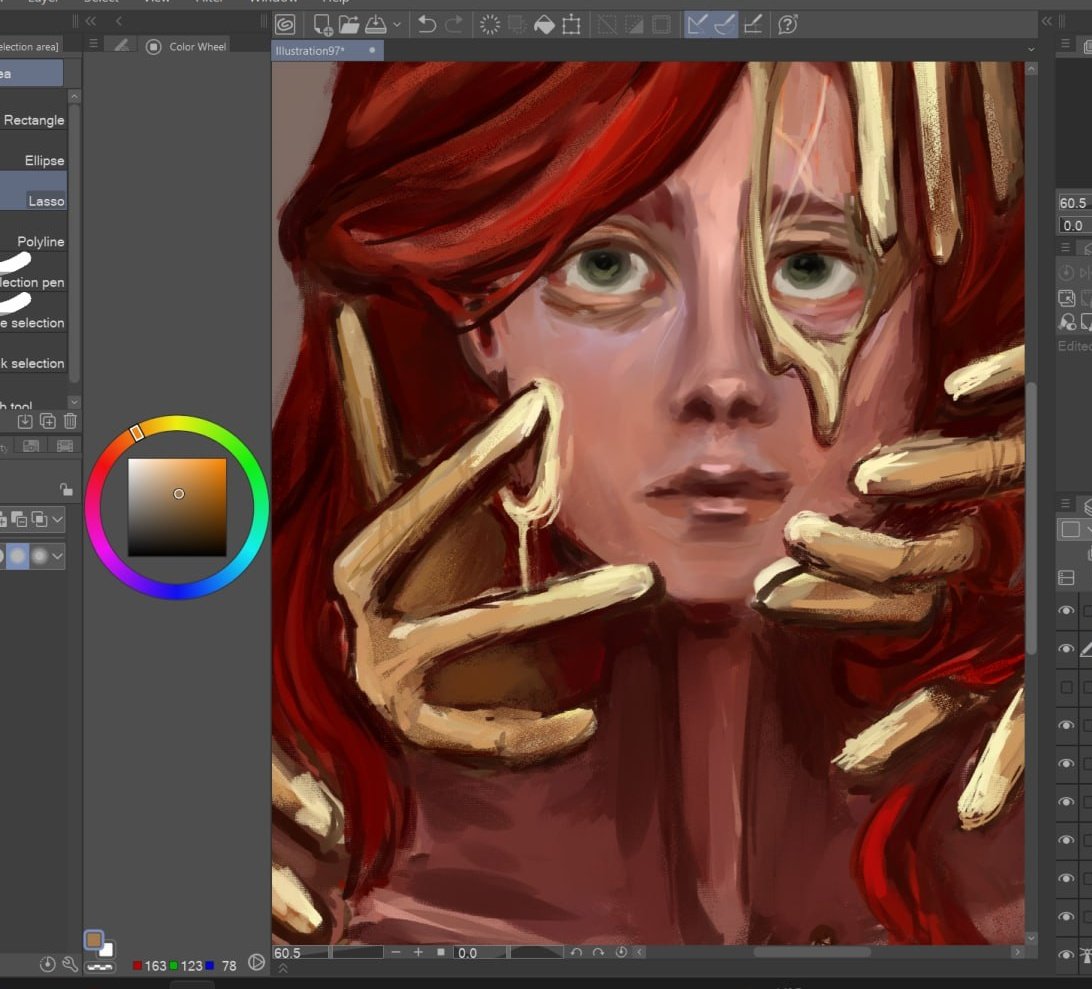Toggle Snap to Special Ruler in toolbar
This screenshot has height=989, width=1092.
pyautogui.click(x=724, y=25)
